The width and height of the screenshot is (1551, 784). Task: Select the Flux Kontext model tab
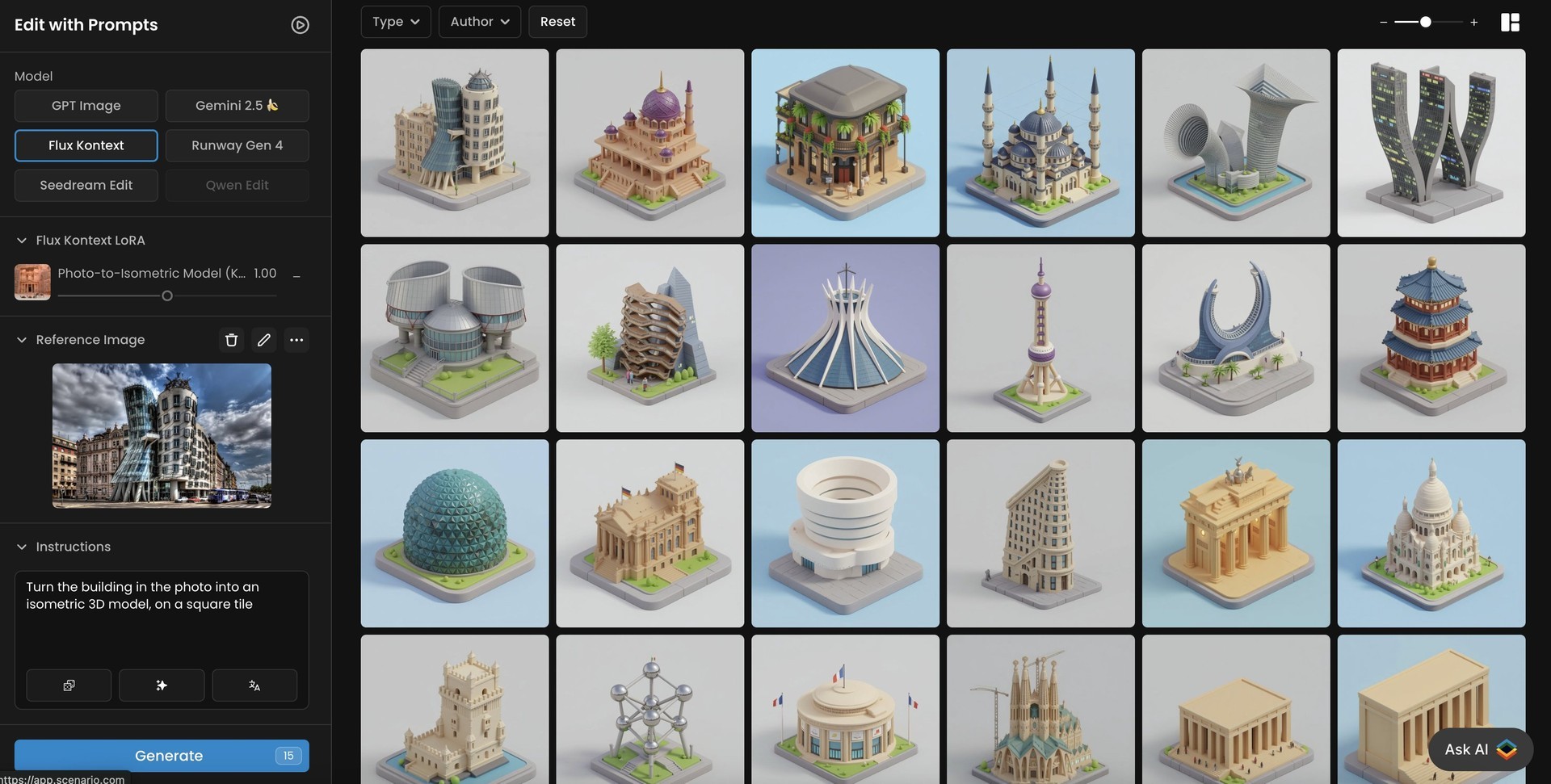[x=86, y=145]
